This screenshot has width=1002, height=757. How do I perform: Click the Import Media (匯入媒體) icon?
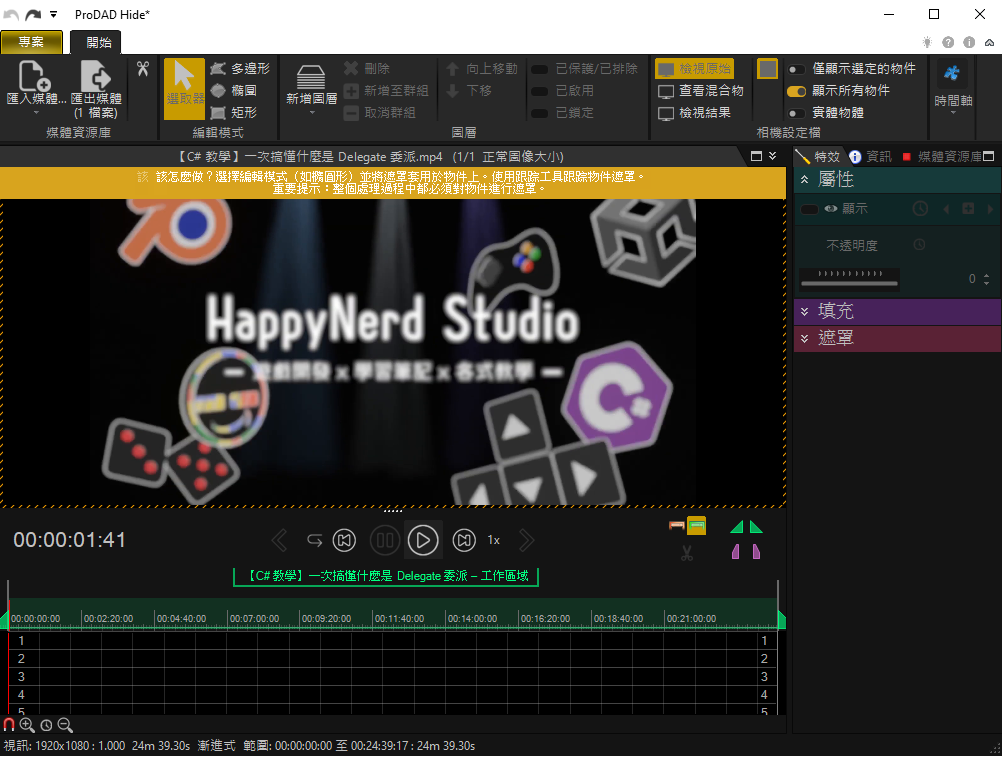click(x=35, y=77)
